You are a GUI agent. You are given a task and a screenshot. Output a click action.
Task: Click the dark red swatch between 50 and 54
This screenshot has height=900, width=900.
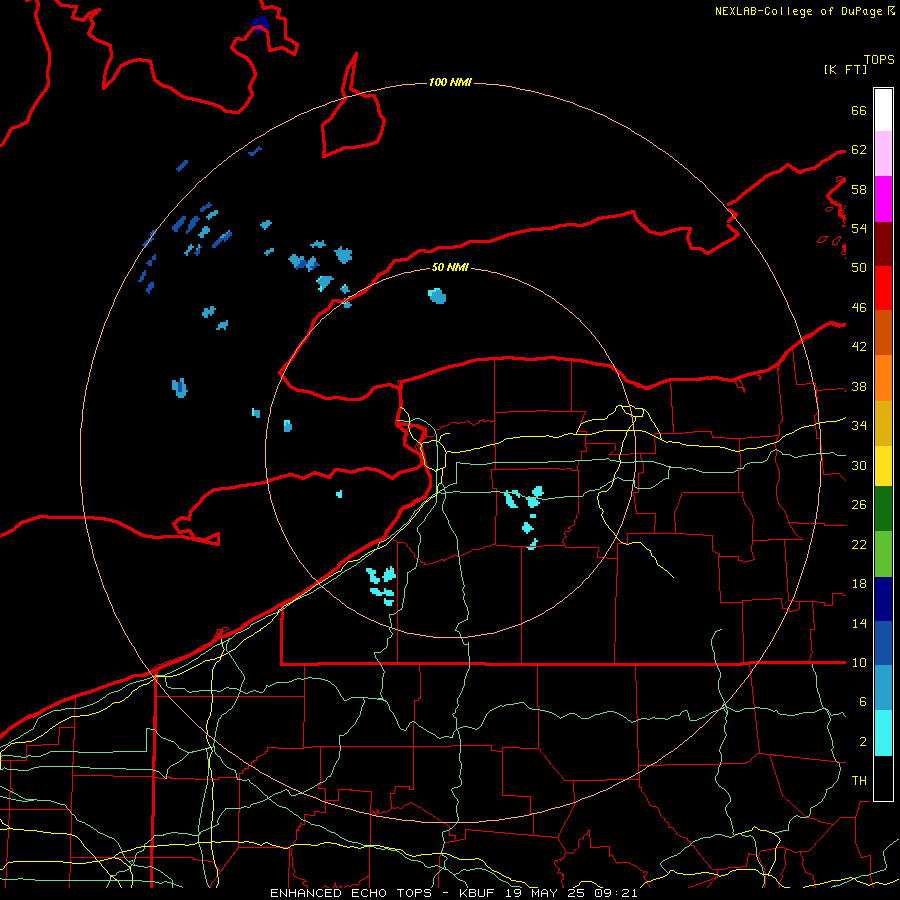(x=883, y=244)
